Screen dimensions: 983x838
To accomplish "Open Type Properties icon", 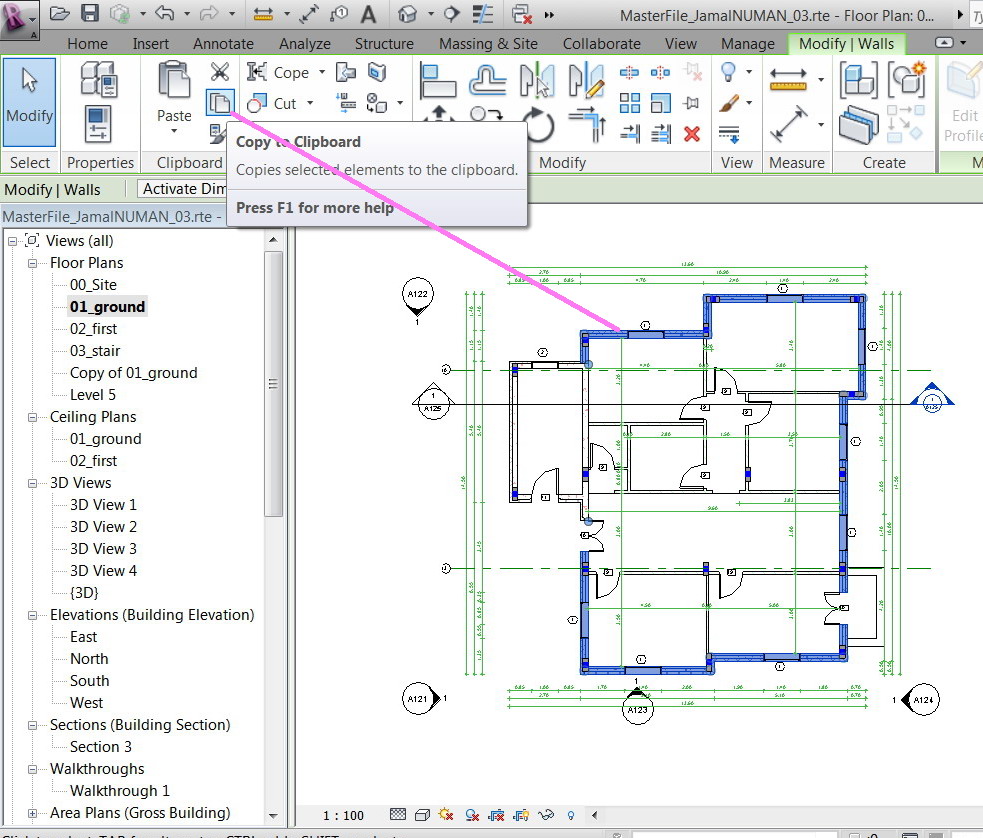I will click(x=98, y=78).
